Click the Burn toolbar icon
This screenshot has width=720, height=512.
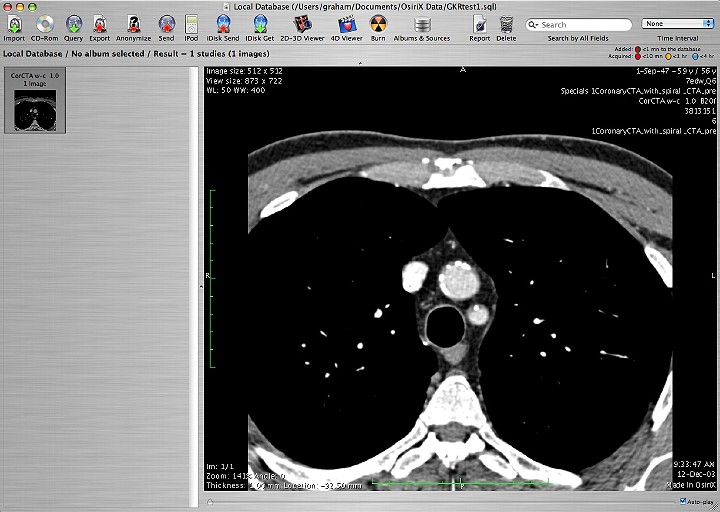click(378, 24)
